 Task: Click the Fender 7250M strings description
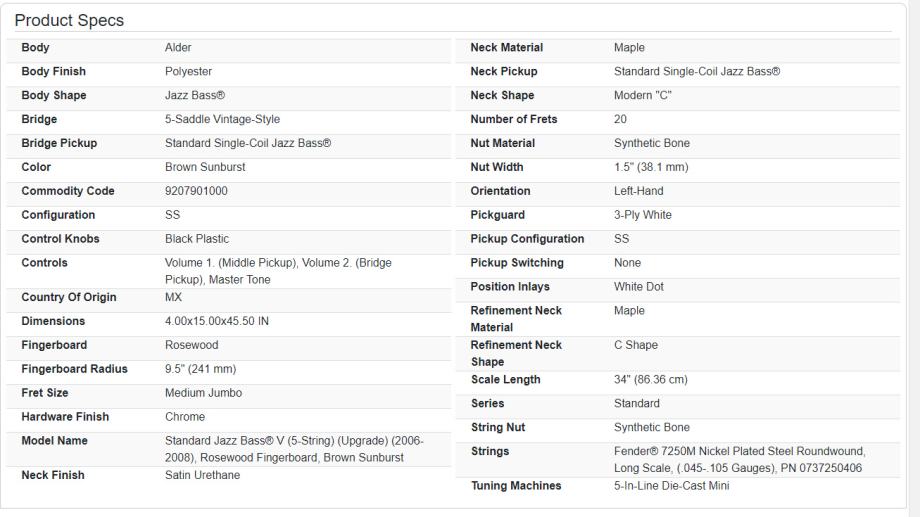740,460
